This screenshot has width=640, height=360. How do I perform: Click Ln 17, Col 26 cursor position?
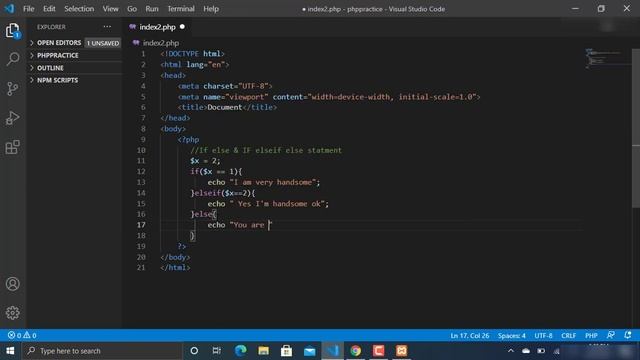tap(469, 336)
